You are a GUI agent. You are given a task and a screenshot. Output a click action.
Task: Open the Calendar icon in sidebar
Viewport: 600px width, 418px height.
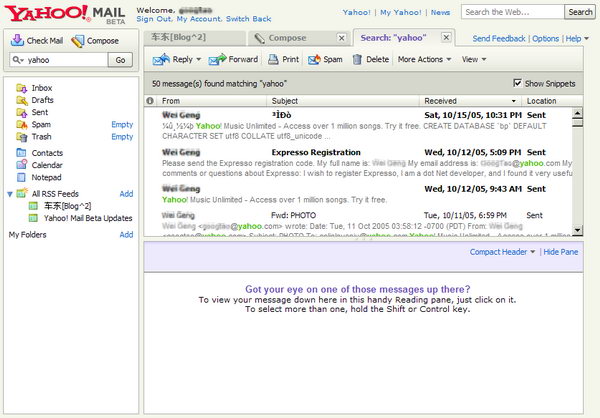[22, 165]
